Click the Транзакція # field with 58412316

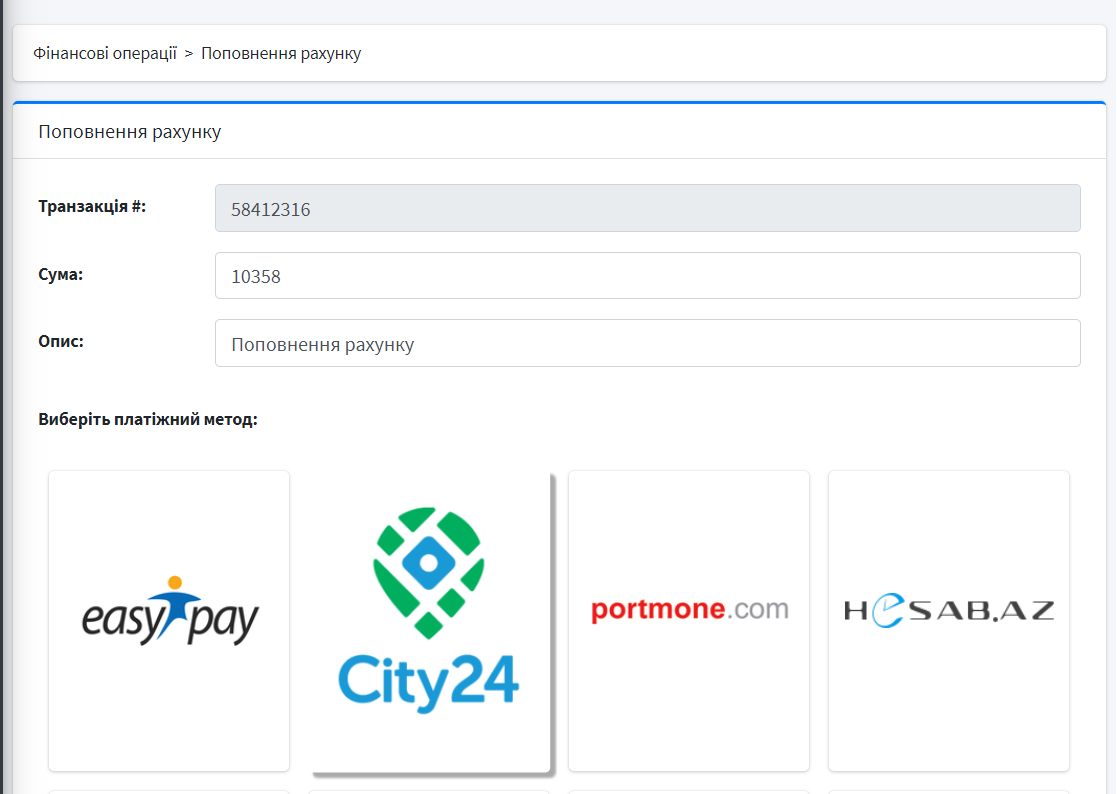[x=648, y=208]
